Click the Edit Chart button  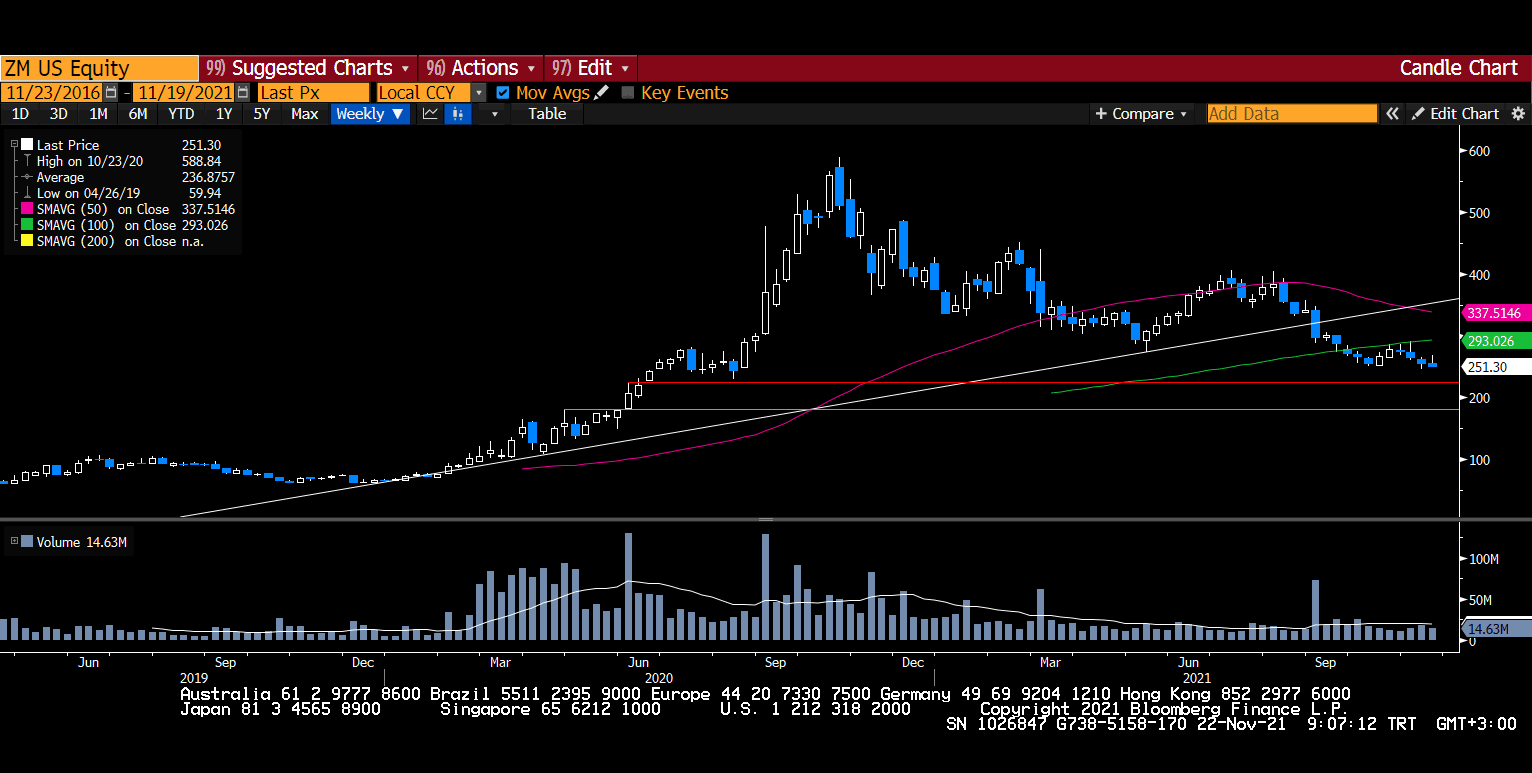tap(1455, 113)
